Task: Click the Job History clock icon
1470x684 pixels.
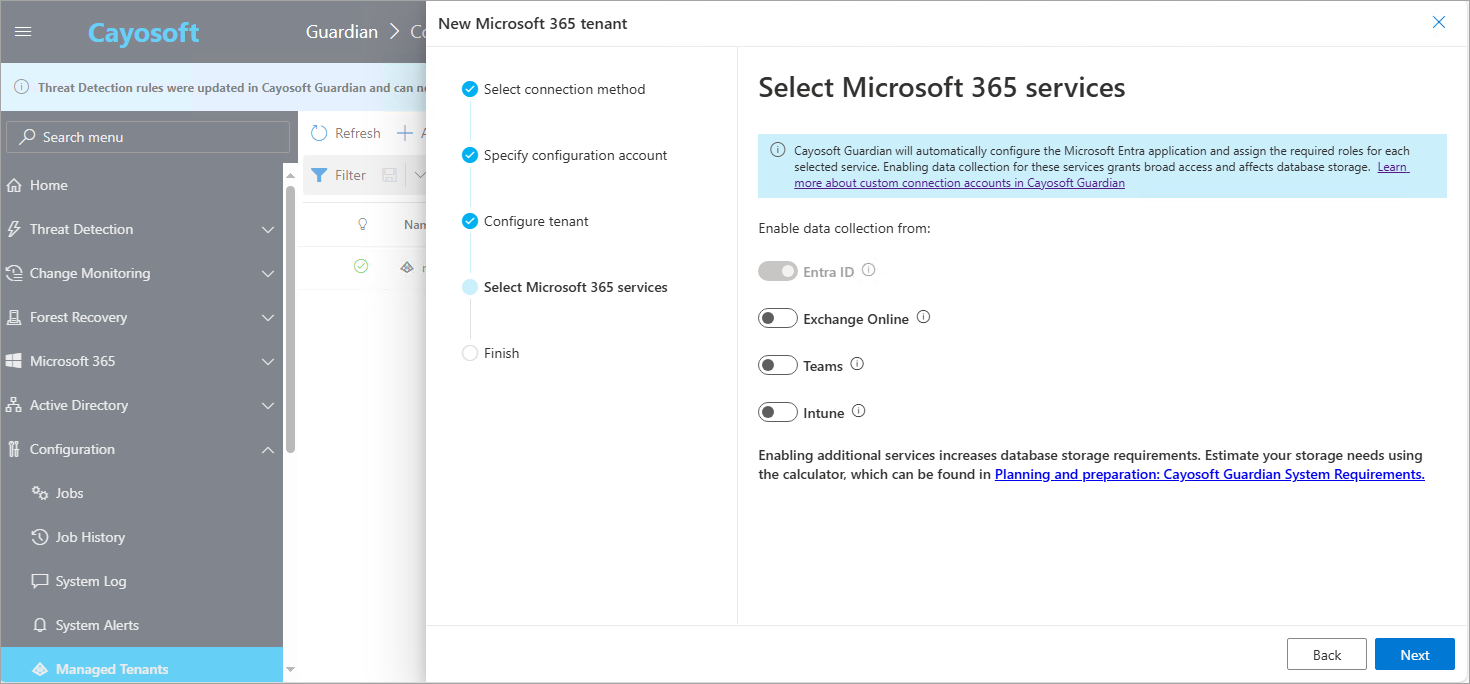Action: pos(40,537)
